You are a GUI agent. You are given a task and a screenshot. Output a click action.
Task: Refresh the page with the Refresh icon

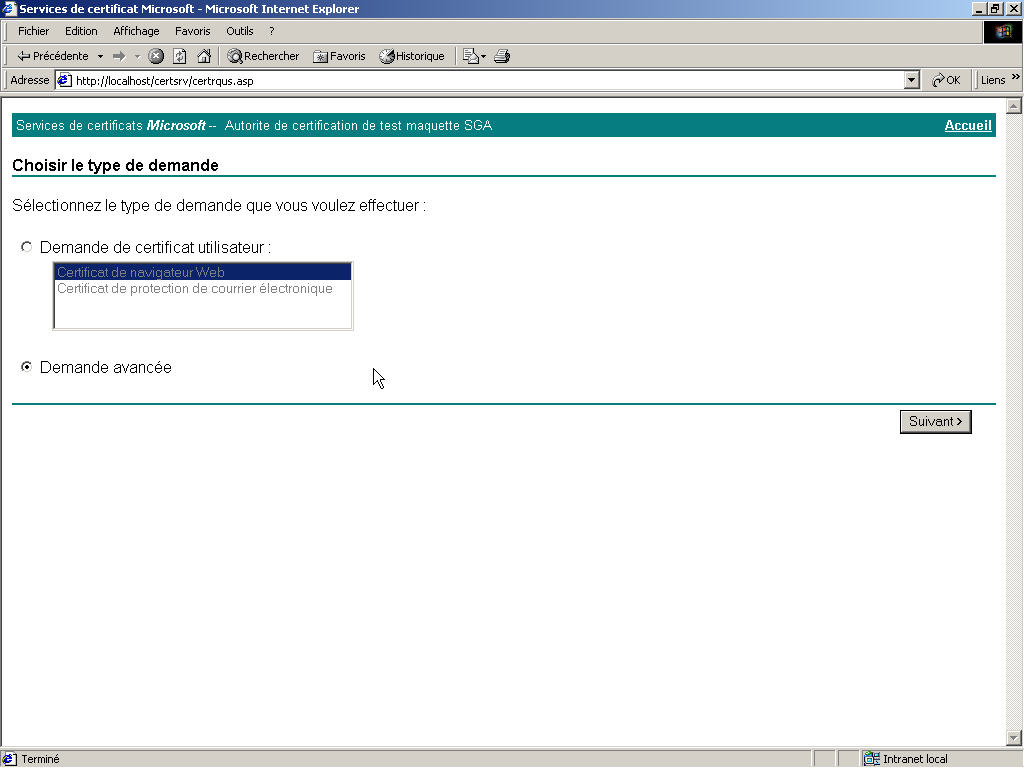coord(180,56)
